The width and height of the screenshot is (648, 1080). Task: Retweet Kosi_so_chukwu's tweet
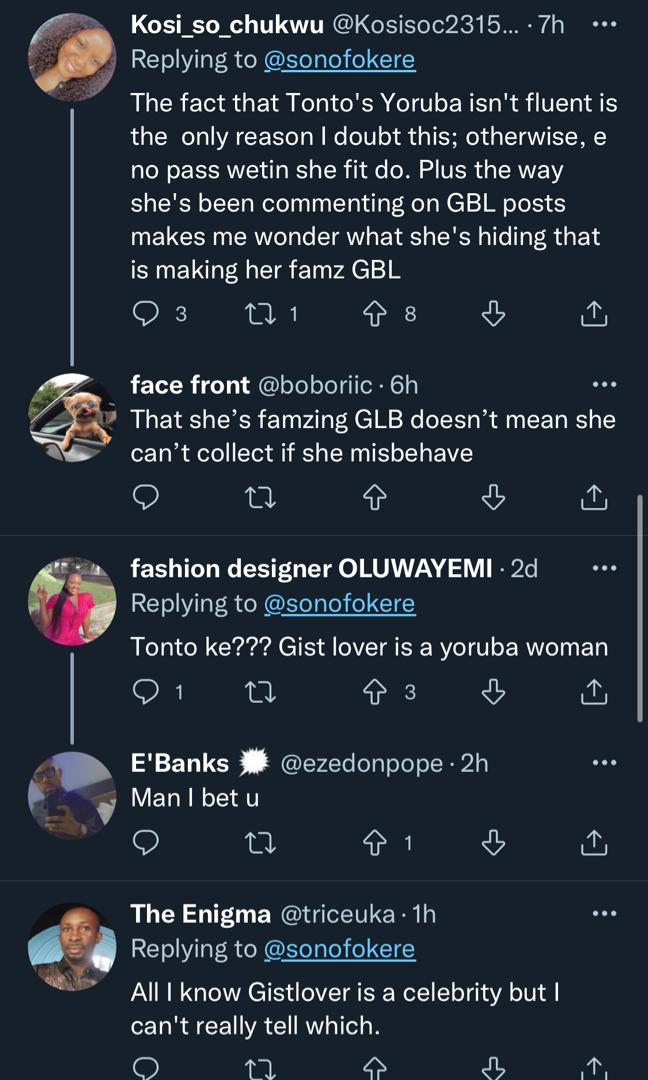(x=258, y=314)
